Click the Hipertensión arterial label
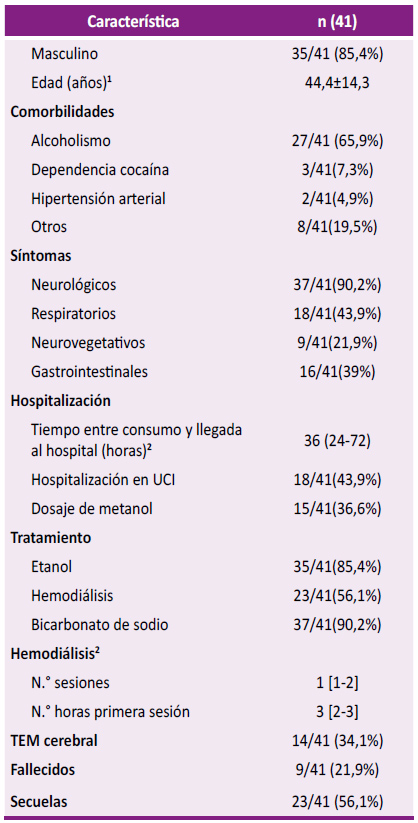 pyautogui.click(x=98, y=198)
